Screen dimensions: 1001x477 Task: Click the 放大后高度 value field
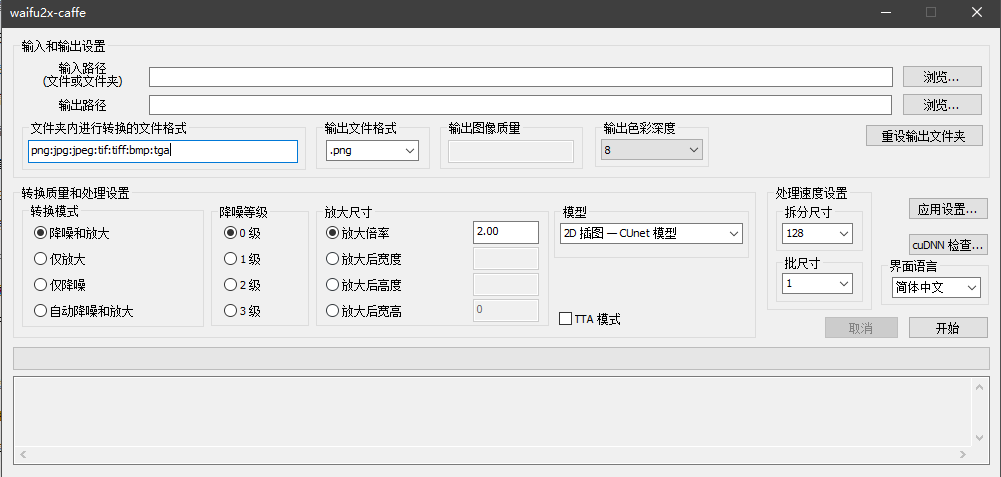(506, 284)
